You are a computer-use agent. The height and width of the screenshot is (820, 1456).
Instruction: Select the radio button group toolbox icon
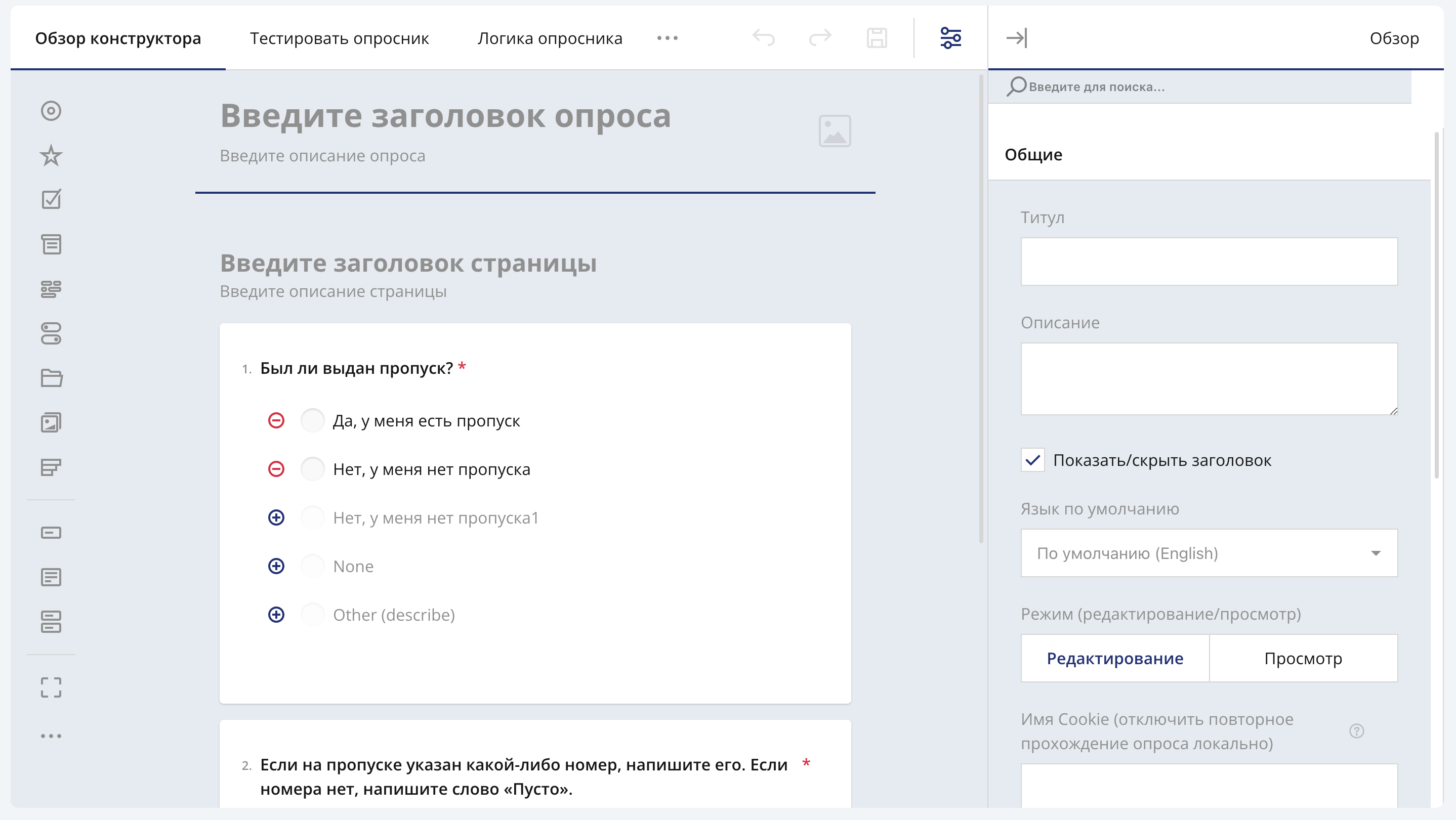pyautogui.click(x=51, y=111)
